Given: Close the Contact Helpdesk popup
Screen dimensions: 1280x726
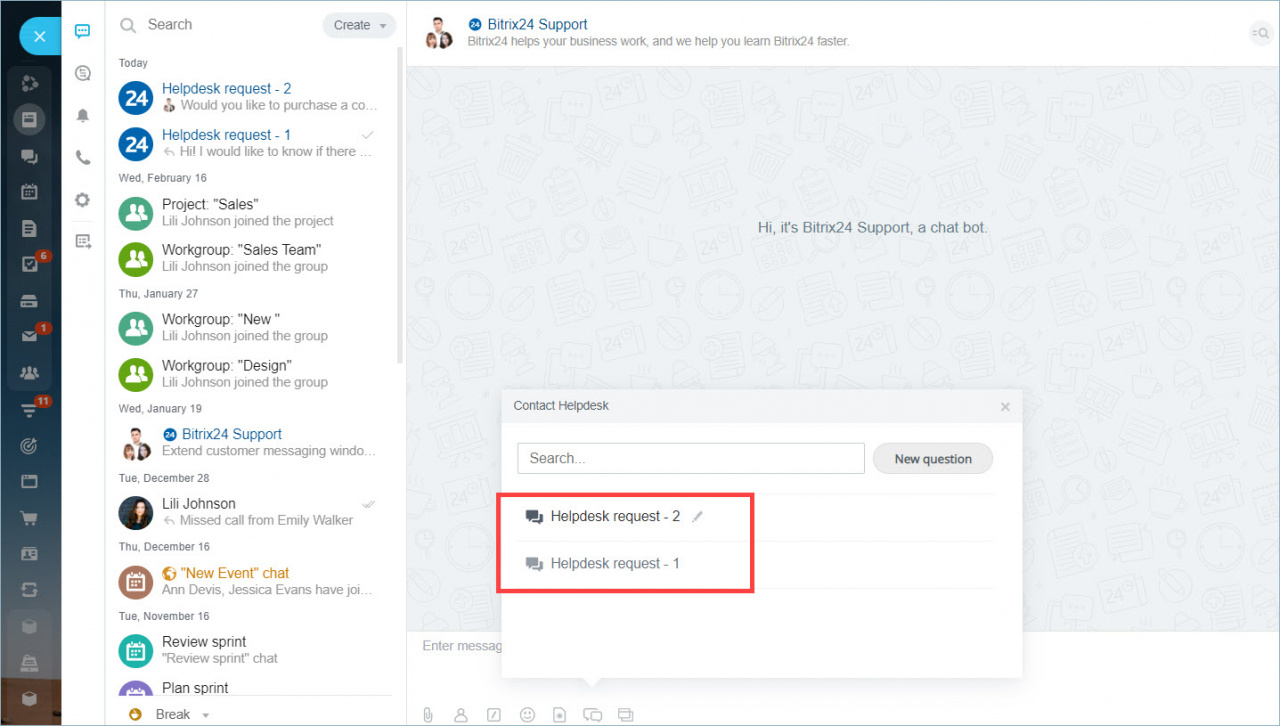Looking at the screenshot, I should pyautogui.click(x=1005, y=406).
